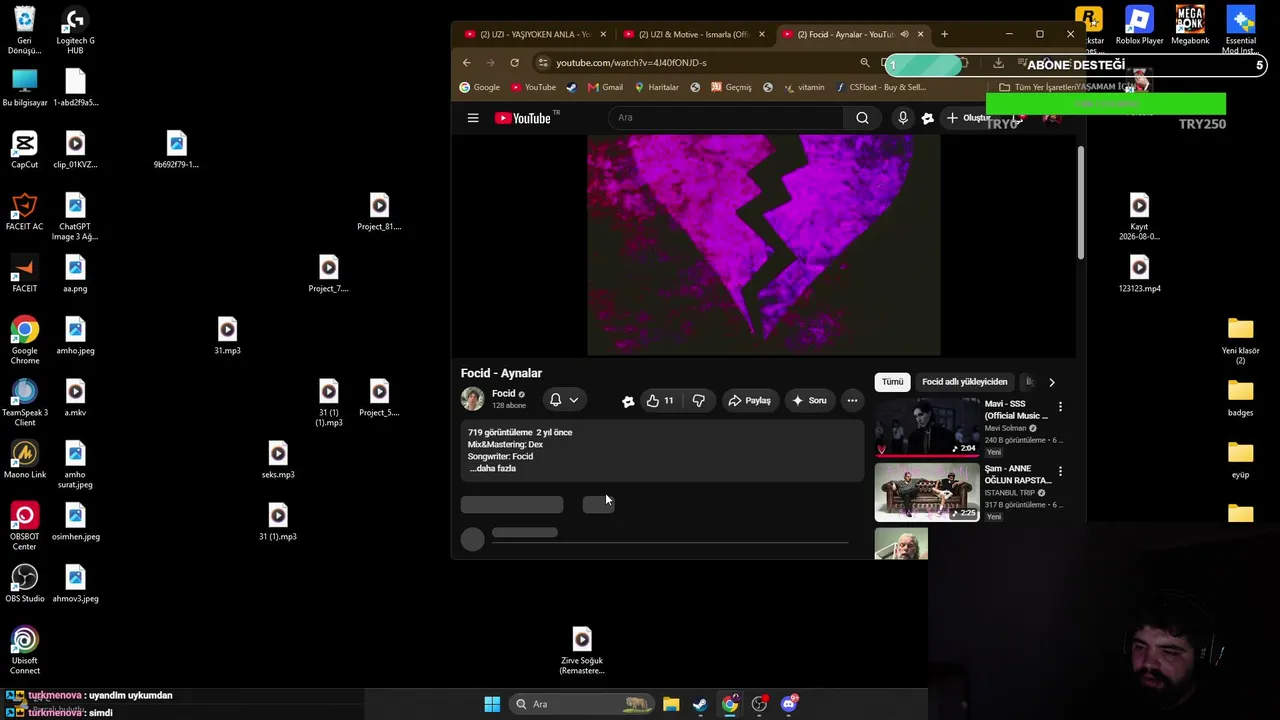Open Discord from the taskbar
The width and height of the screenshot is (1280, 720).
pos(789,704)
